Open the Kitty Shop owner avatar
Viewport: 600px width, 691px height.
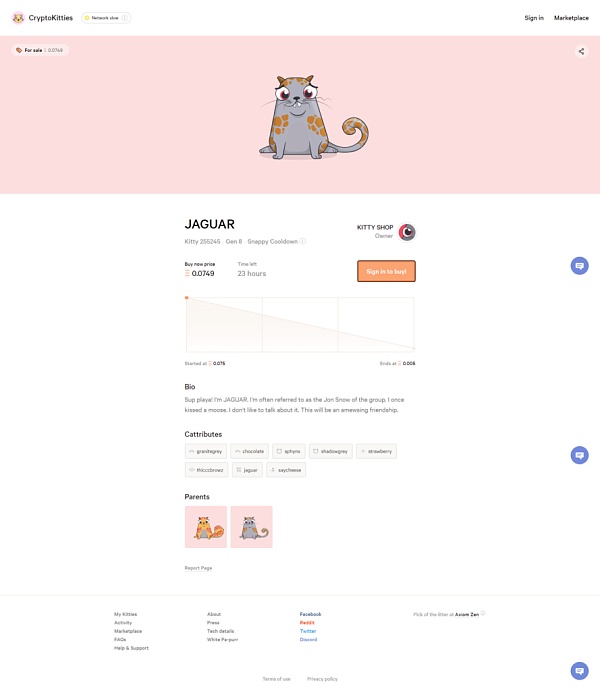click(407, 232)
